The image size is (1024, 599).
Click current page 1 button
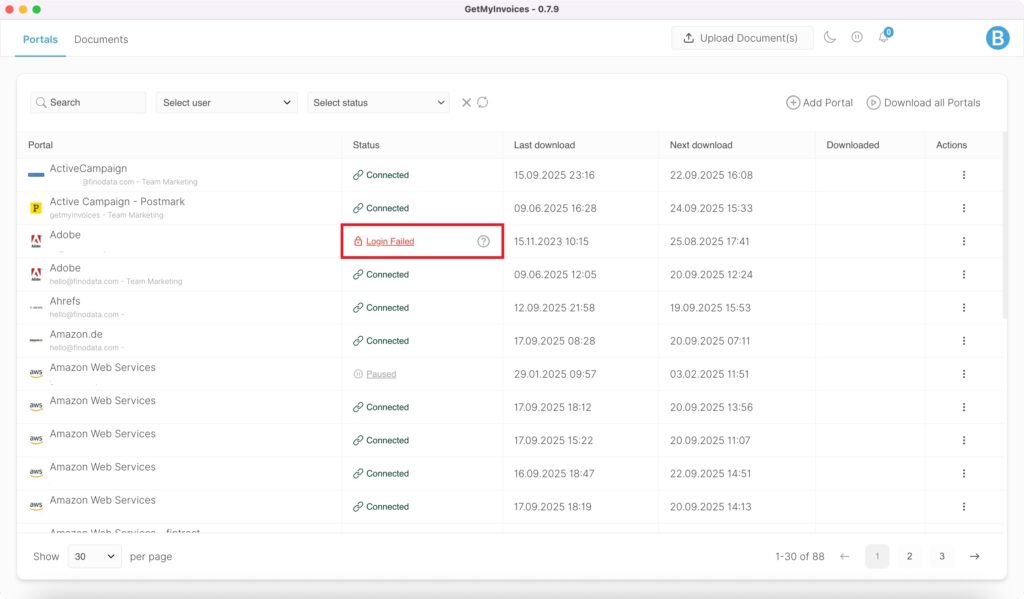click(x=877, y=557)
